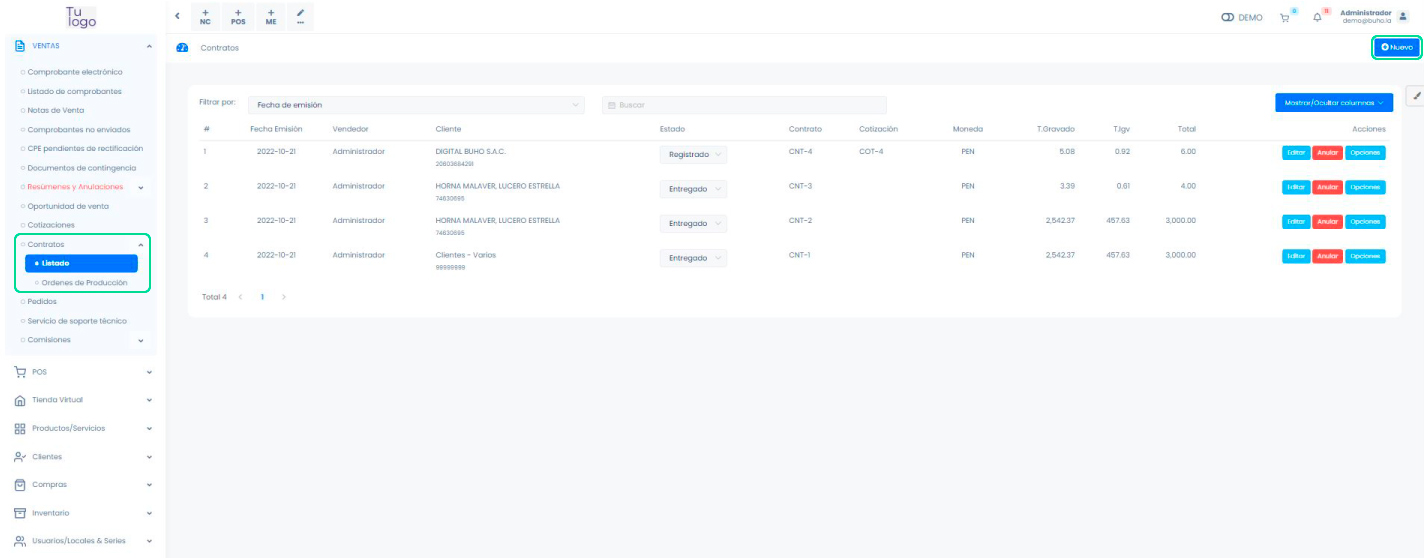Screen dimensions: 1424x558
Task: Click the Nuevo button
Action: (1396, 47)
